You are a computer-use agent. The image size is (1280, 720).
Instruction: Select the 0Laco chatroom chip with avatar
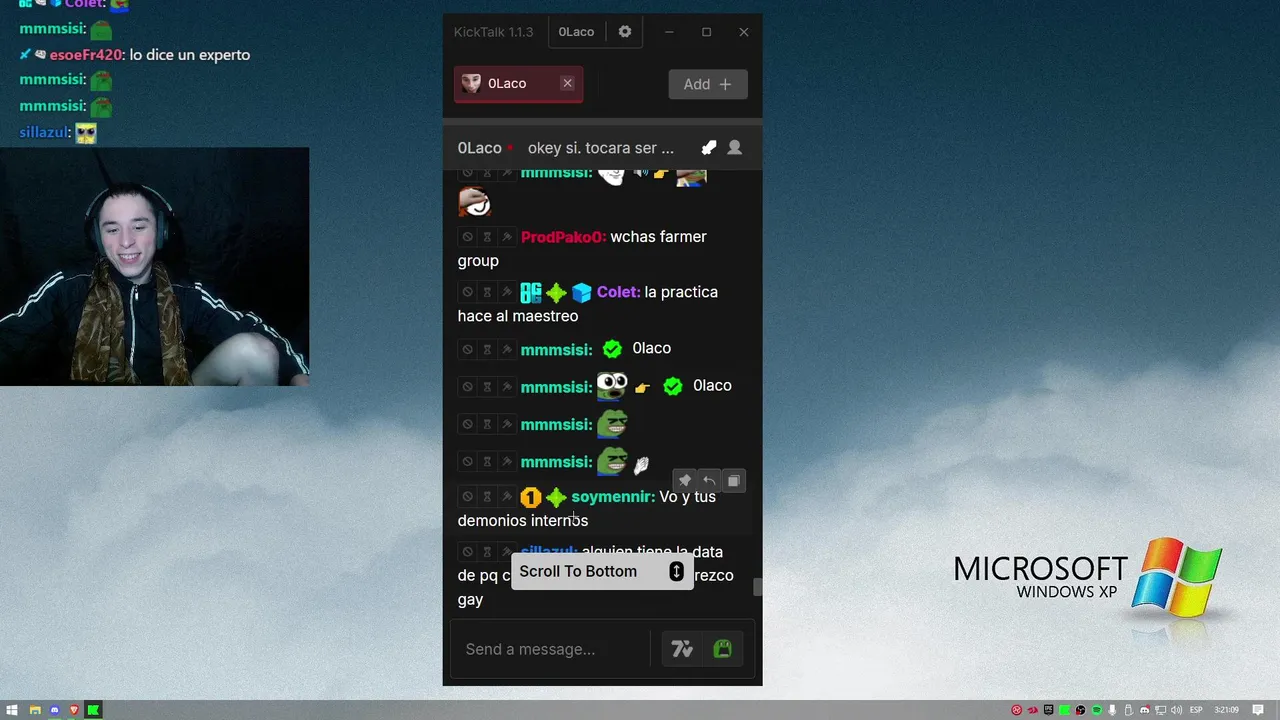(518, 84)
